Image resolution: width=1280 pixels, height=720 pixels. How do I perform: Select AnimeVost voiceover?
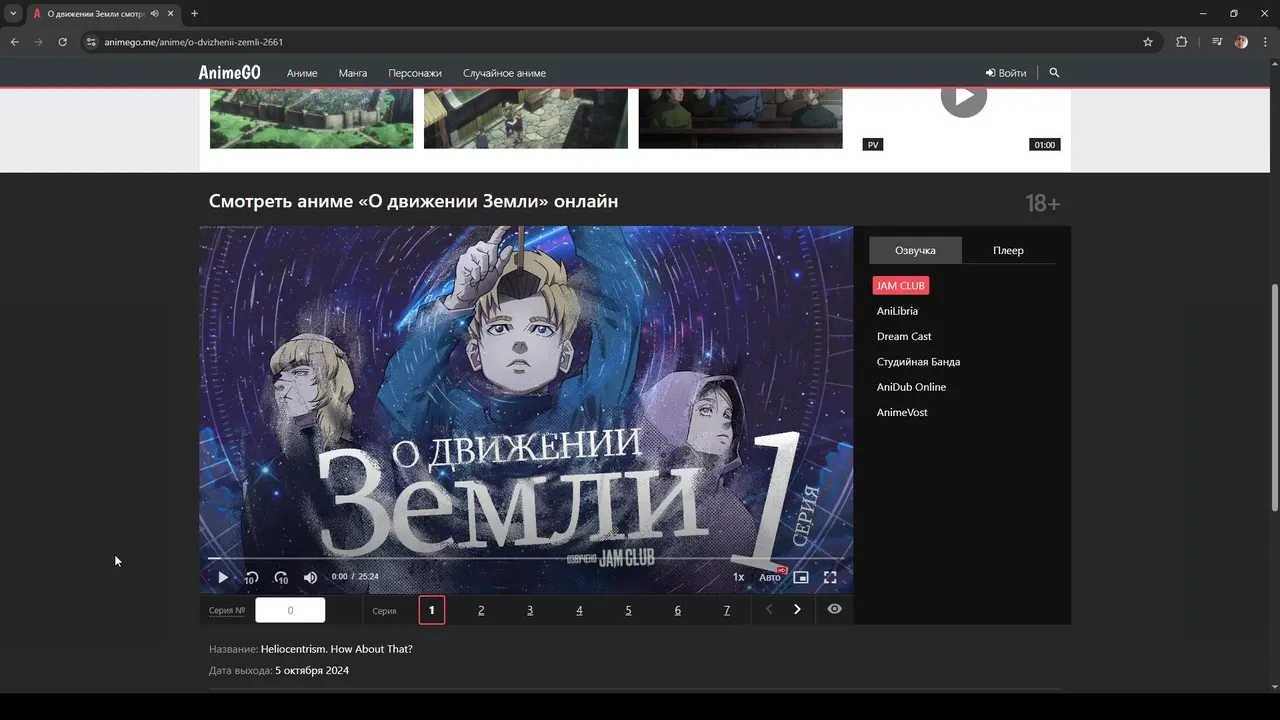(x=902, y=412)
